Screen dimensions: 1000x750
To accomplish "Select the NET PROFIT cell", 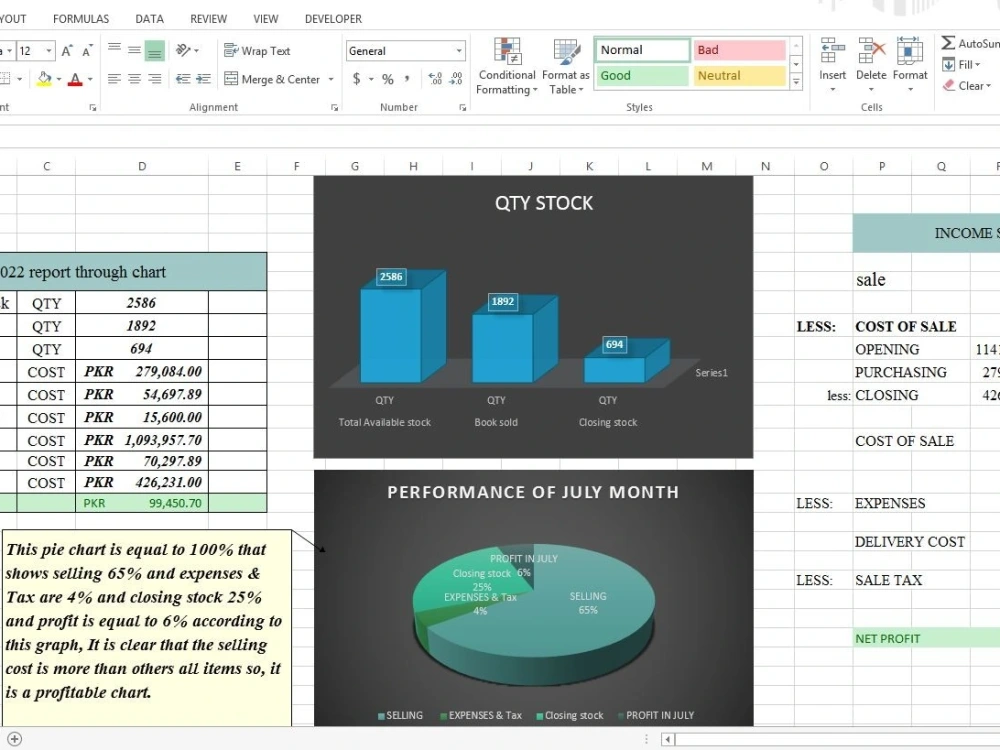I will tap(927, 638).
